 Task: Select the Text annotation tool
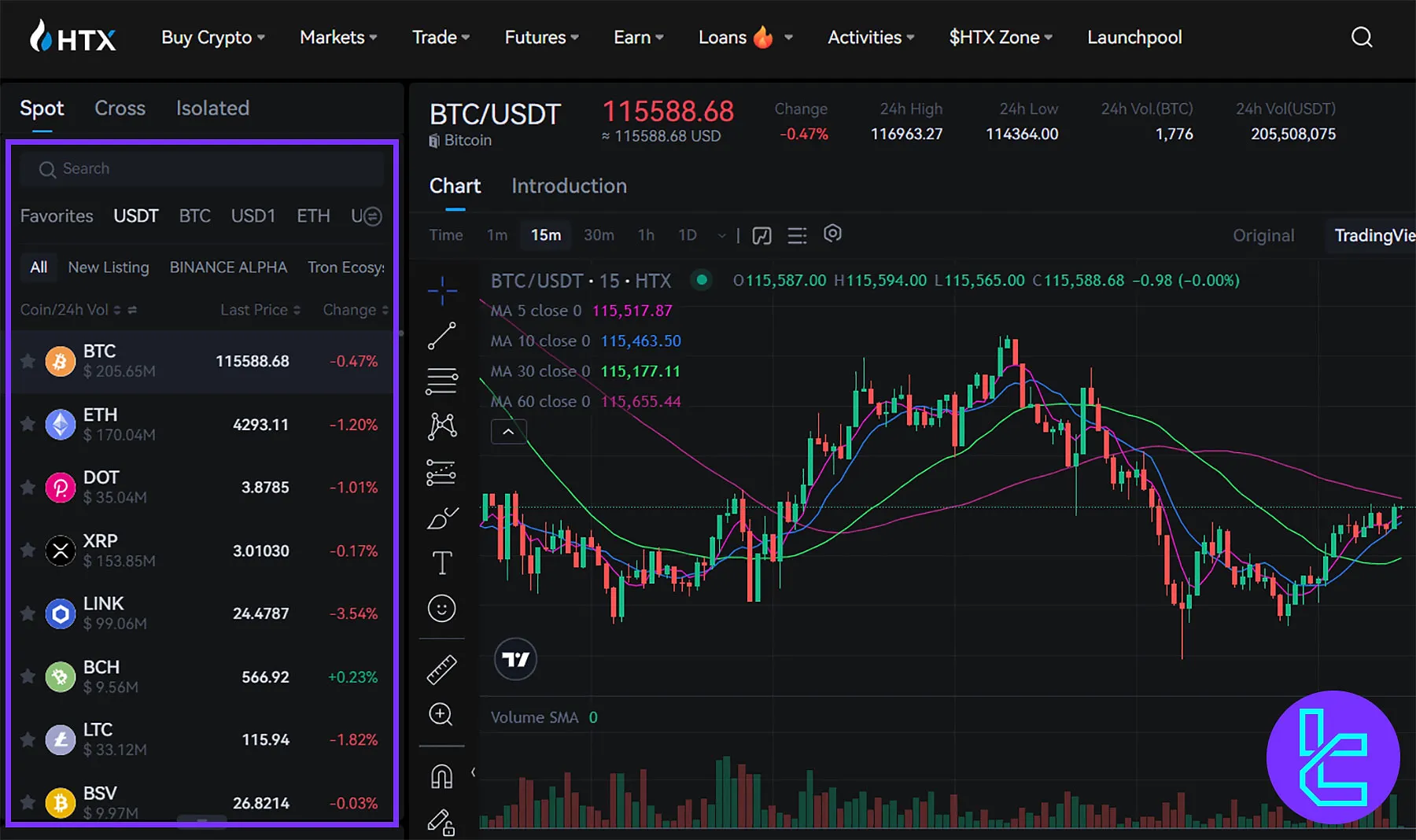[x=442, y=563]
